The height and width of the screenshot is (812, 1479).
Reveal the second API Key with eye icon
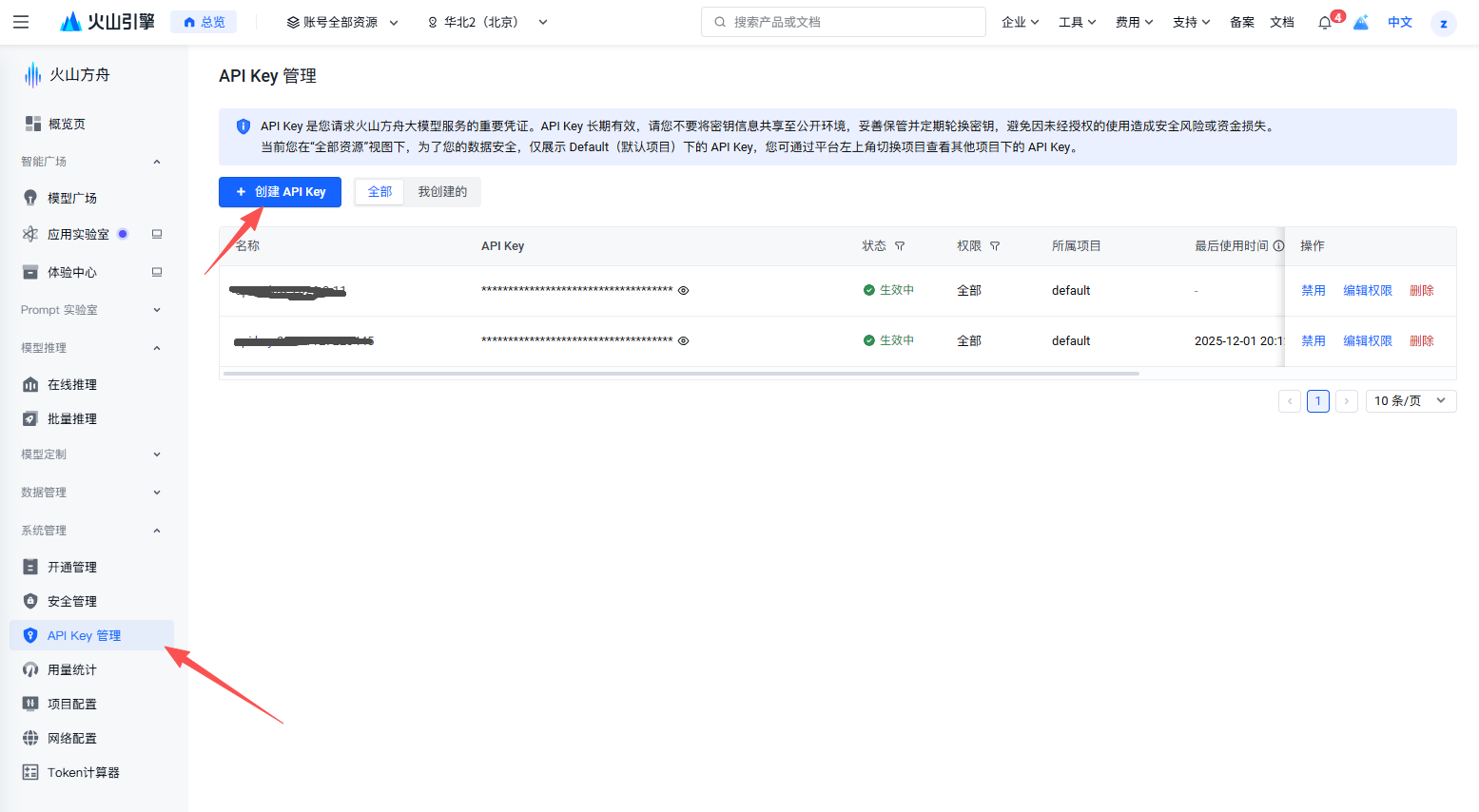(683, 341)
